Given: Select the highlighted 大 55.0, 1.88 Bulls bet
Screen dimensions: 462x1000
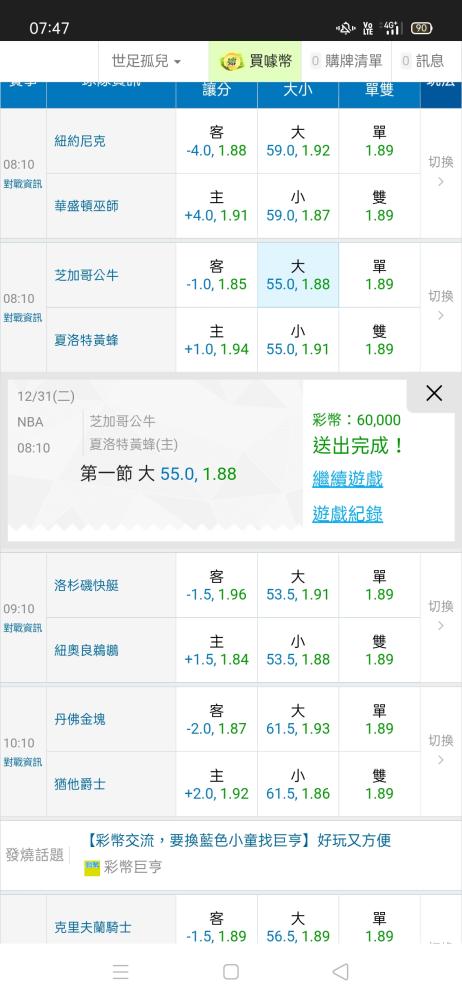Looking at the screenshot, I should click(298, 275).
